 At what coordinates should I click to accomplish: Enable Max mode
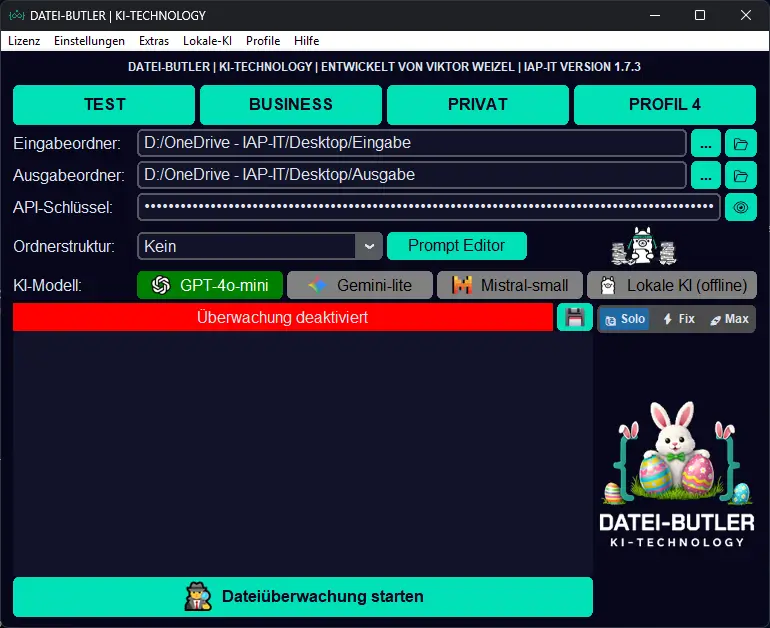click(729, 319)
